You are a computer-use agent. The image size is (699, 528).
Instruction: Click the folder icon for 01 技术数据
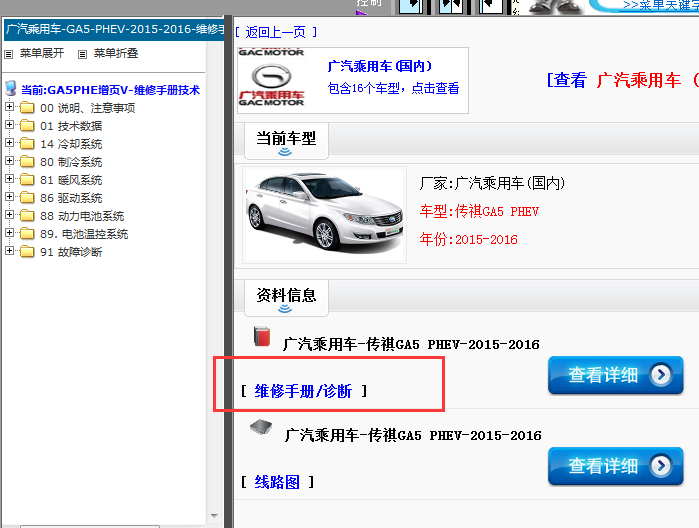coord(27,125)
